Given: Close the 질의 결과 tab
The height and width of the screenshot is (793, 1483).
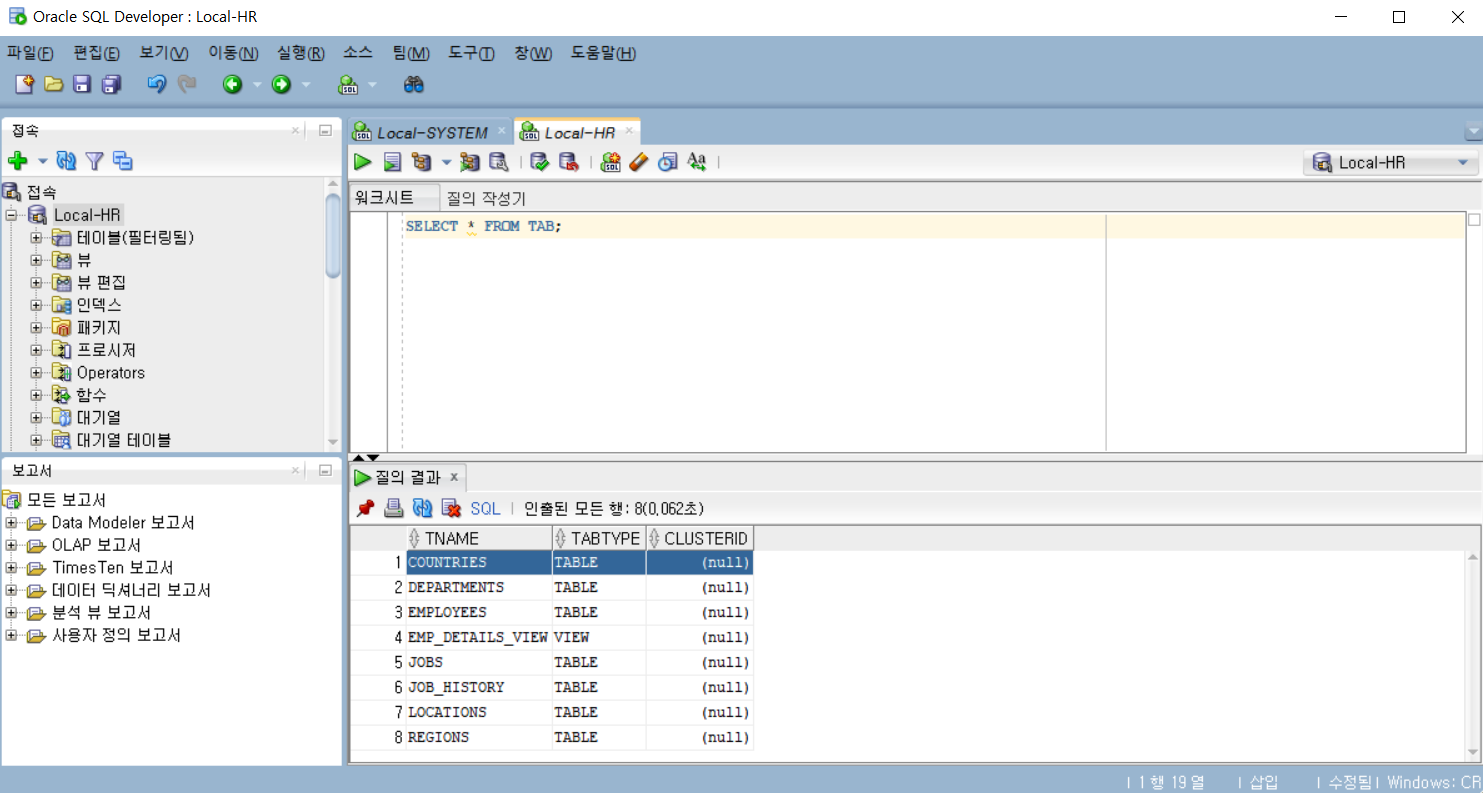Looking at the screenshot, I should pos(453,477).
